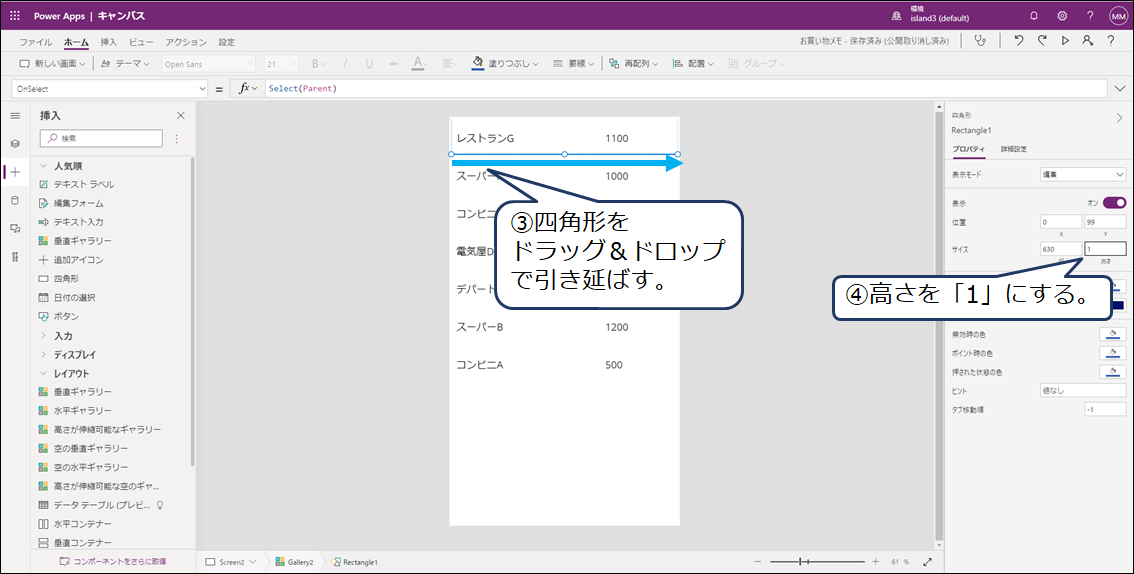The height and width of the screenshot is (574, 1134).
Task: Insert a 水平ギャラリー
Action: (83, 411)
